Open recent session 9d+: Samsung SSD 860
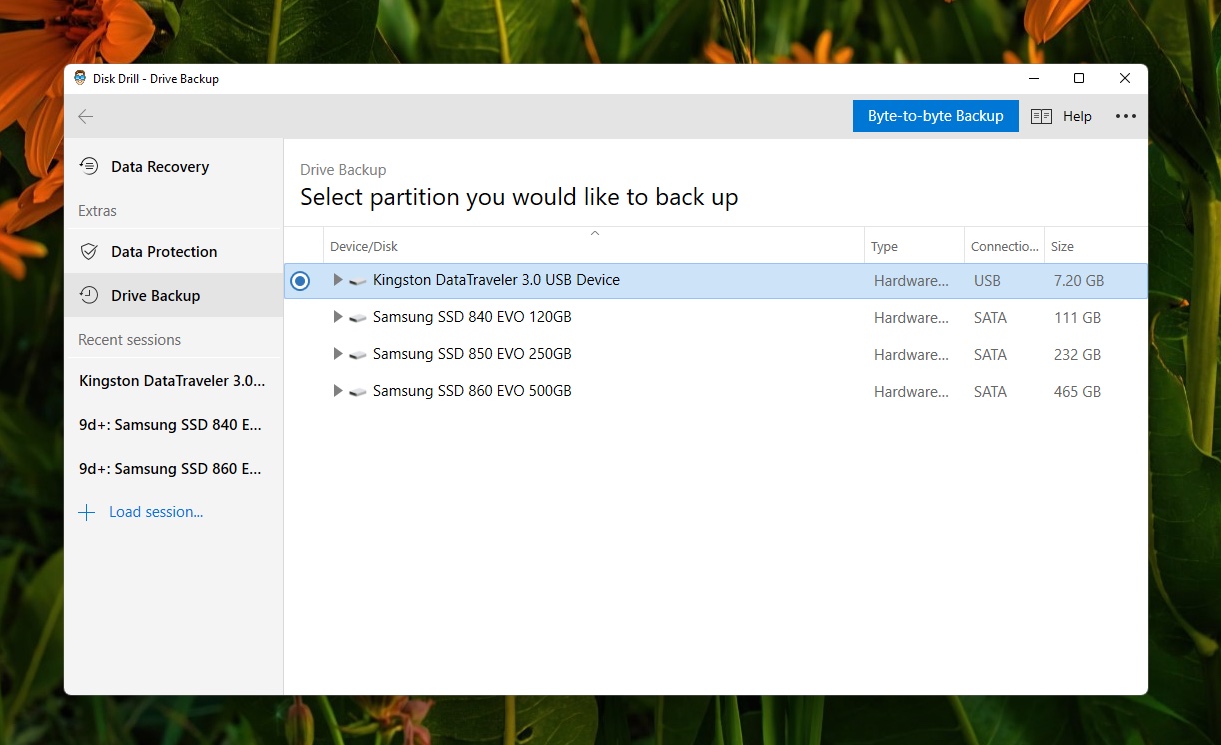Viewport: 1221px width, 745px height. pos(174,469)
